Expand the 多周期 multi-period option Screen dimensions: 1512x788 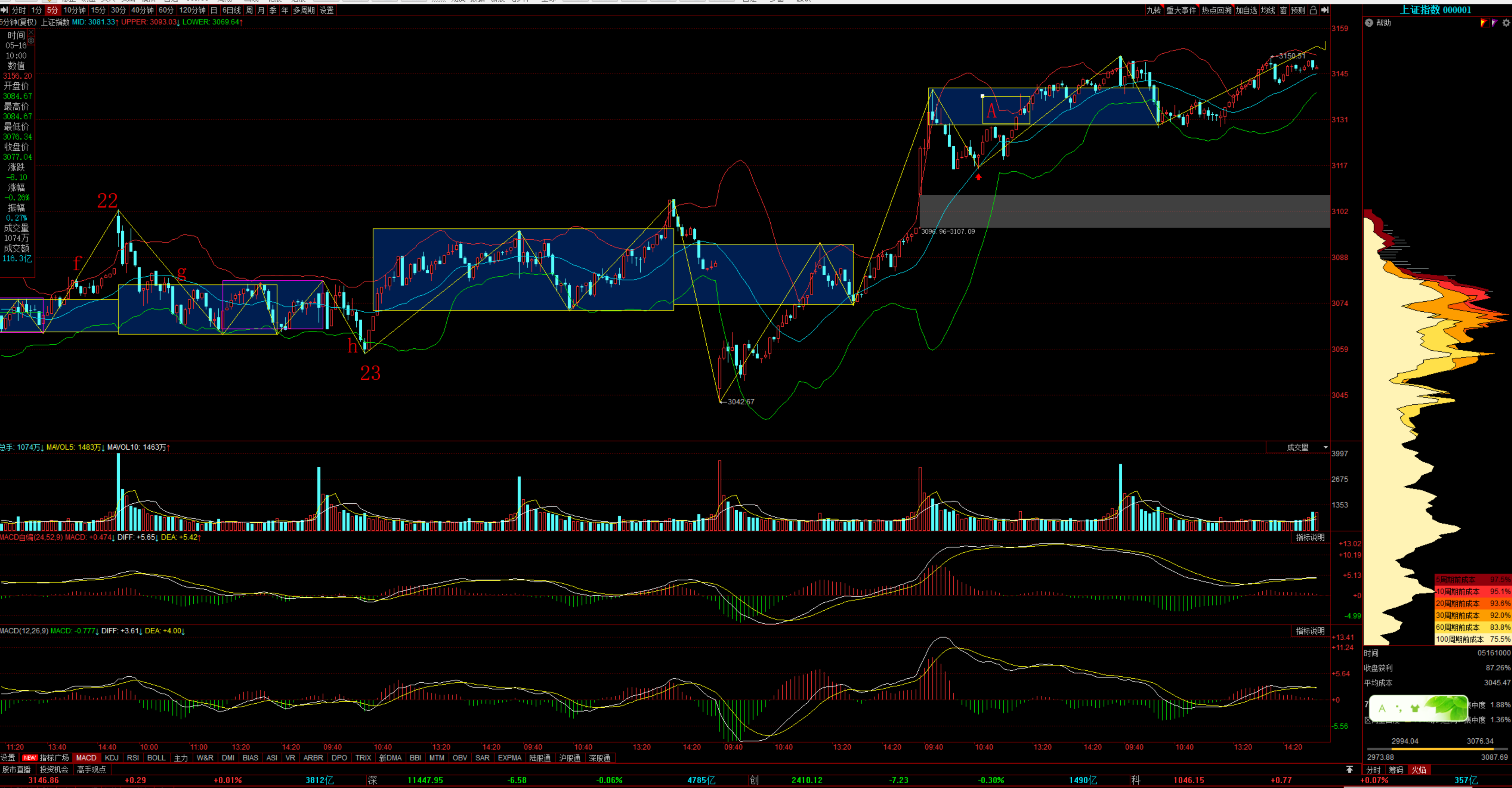coord(303,10)
